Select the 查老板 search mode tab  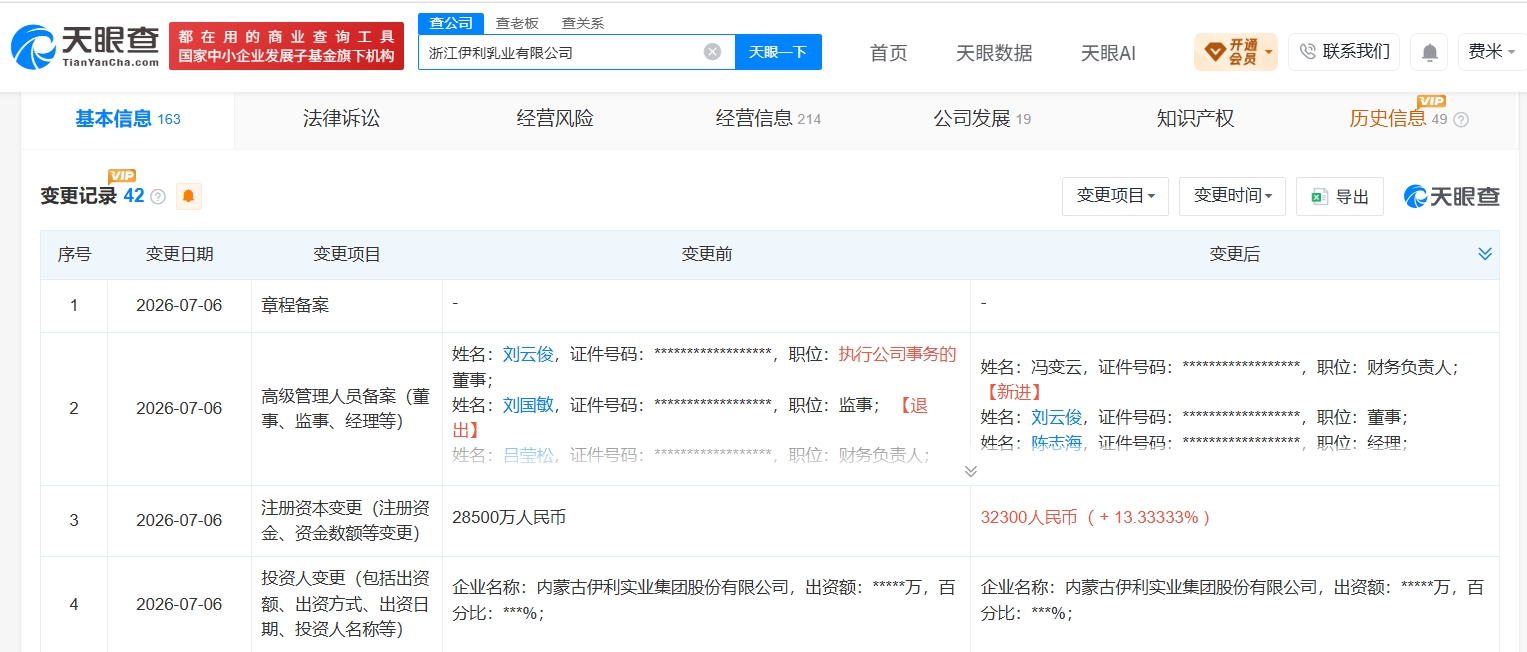tap(517, 23)
